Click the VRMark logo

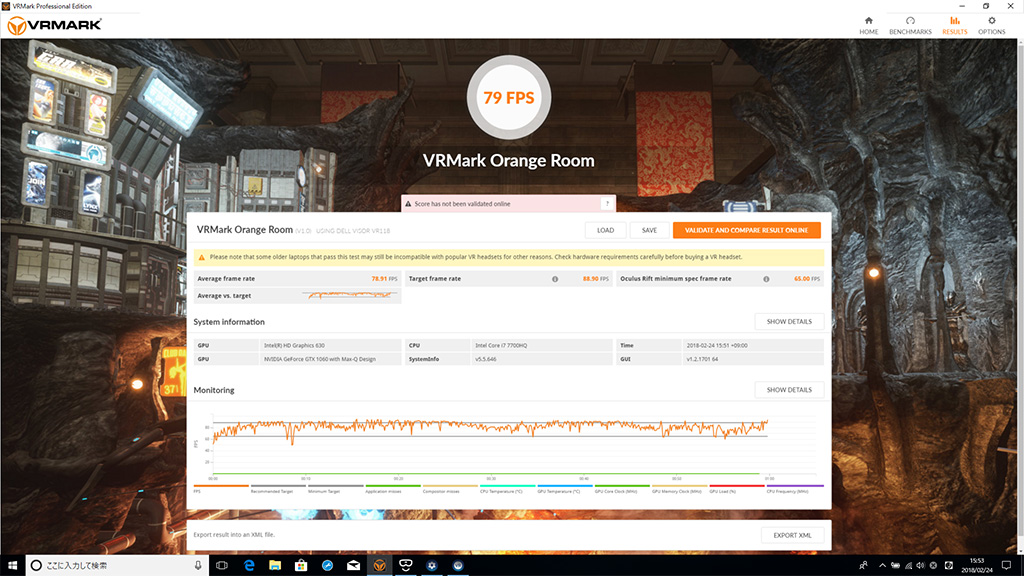click(54, 25)
